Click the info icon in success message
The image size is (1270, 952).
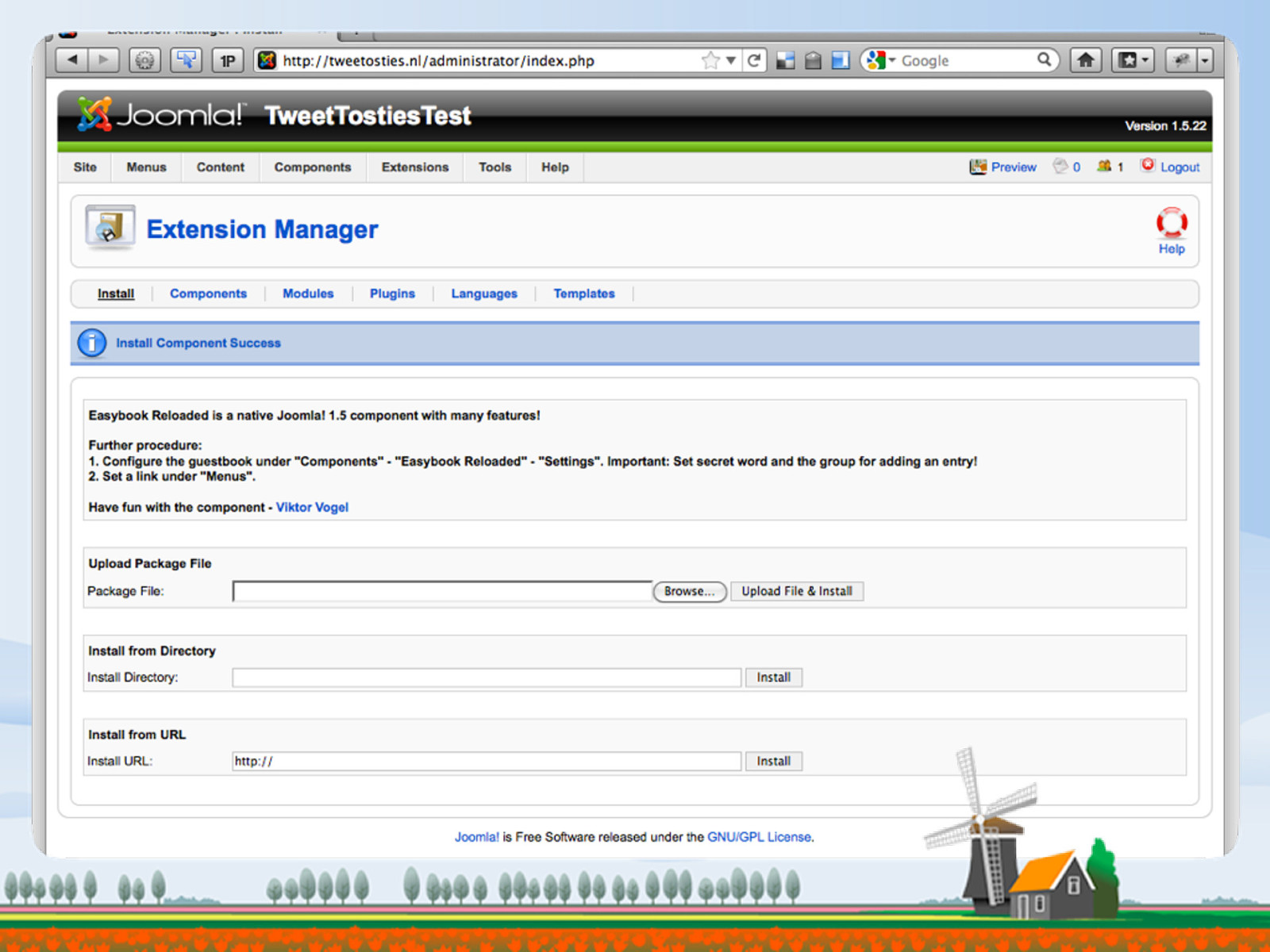point(92,343)
